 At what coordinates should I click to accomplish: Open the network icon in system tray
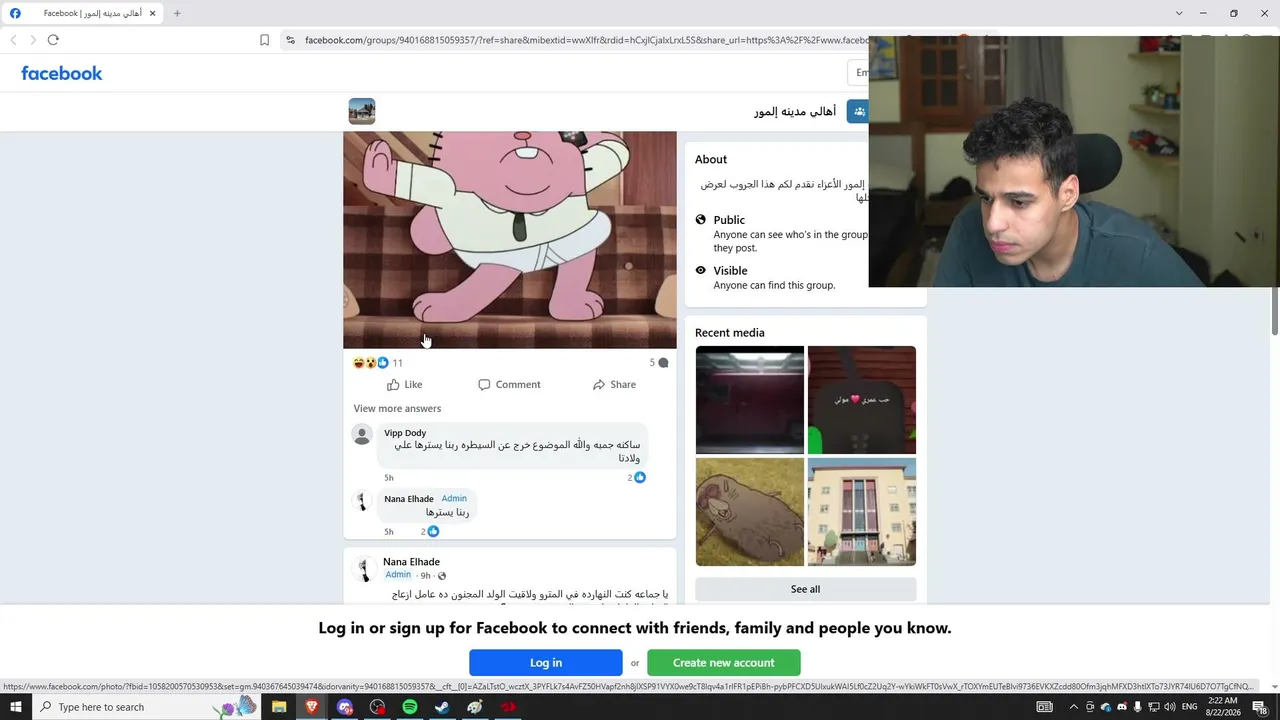(1154, 707)
